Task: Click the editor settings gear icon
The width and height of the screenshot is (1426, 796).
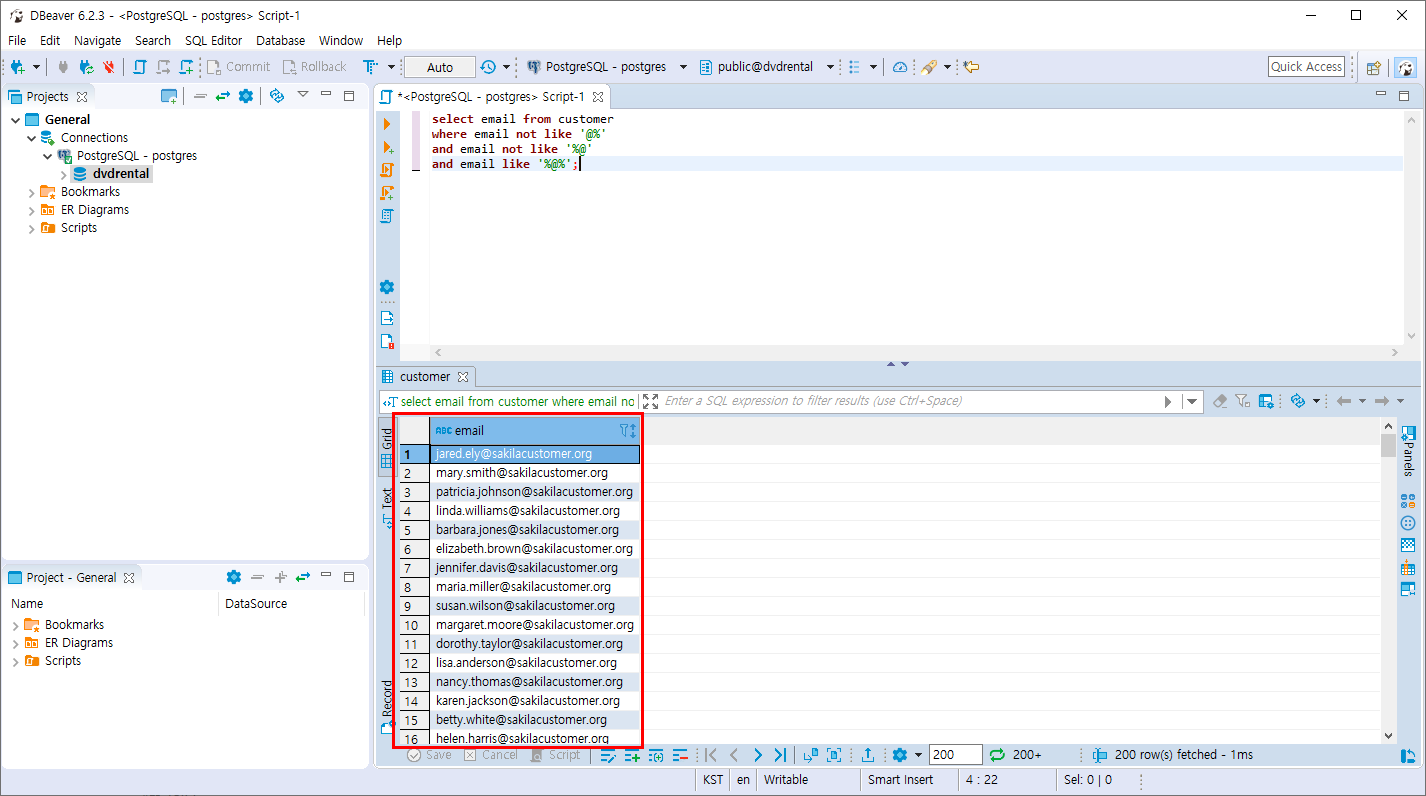Action: [387, 287]
